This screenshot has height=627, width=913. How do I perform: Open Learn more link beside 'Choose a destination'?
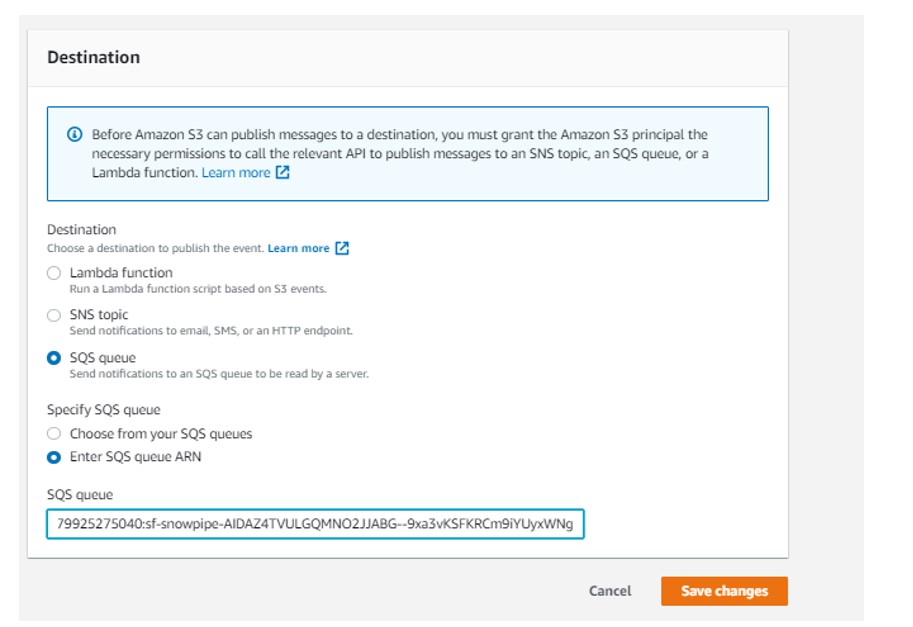(x=298, y=248)
